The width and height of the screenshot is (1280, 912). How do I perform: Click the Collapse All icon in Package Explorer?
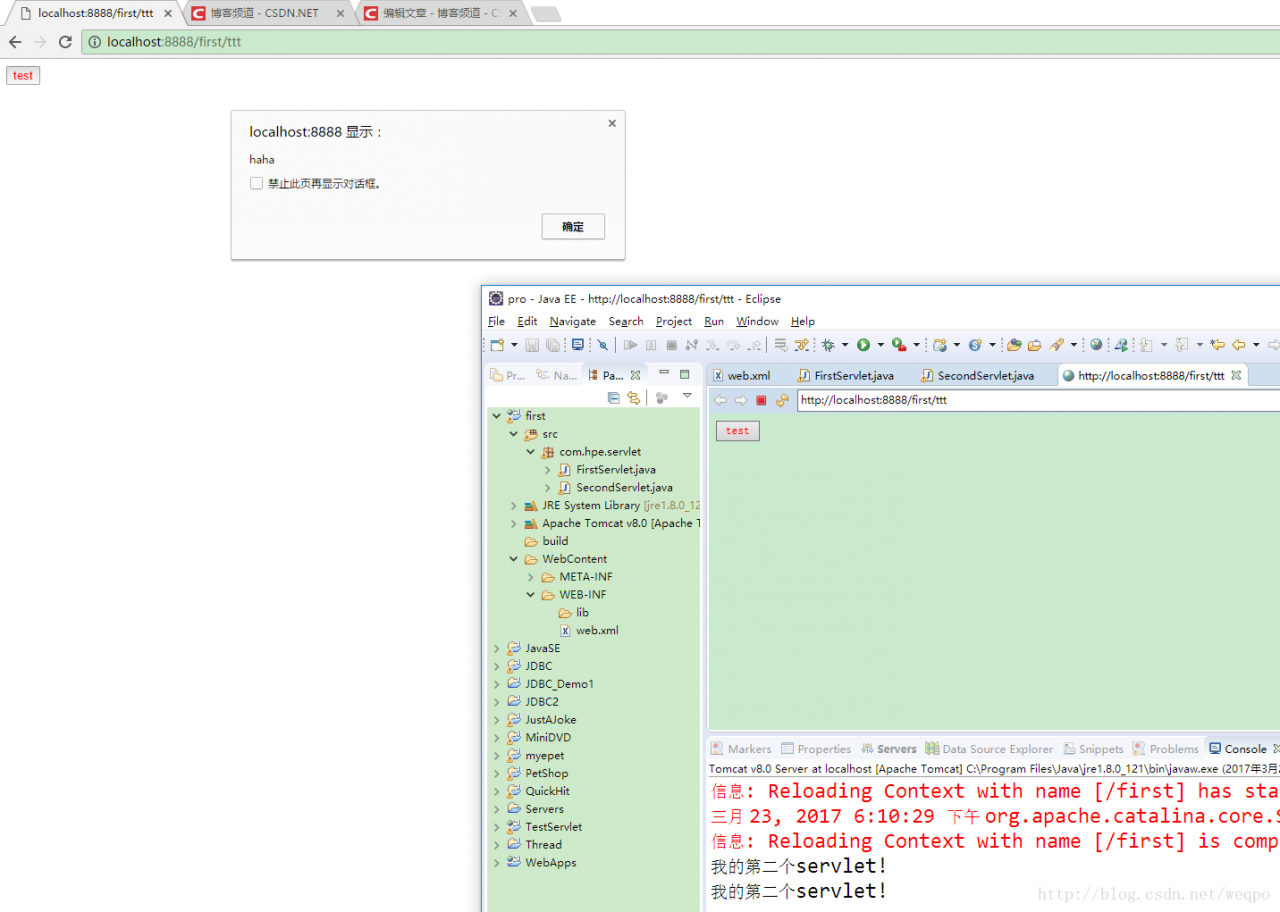click(x=614, y=398)
